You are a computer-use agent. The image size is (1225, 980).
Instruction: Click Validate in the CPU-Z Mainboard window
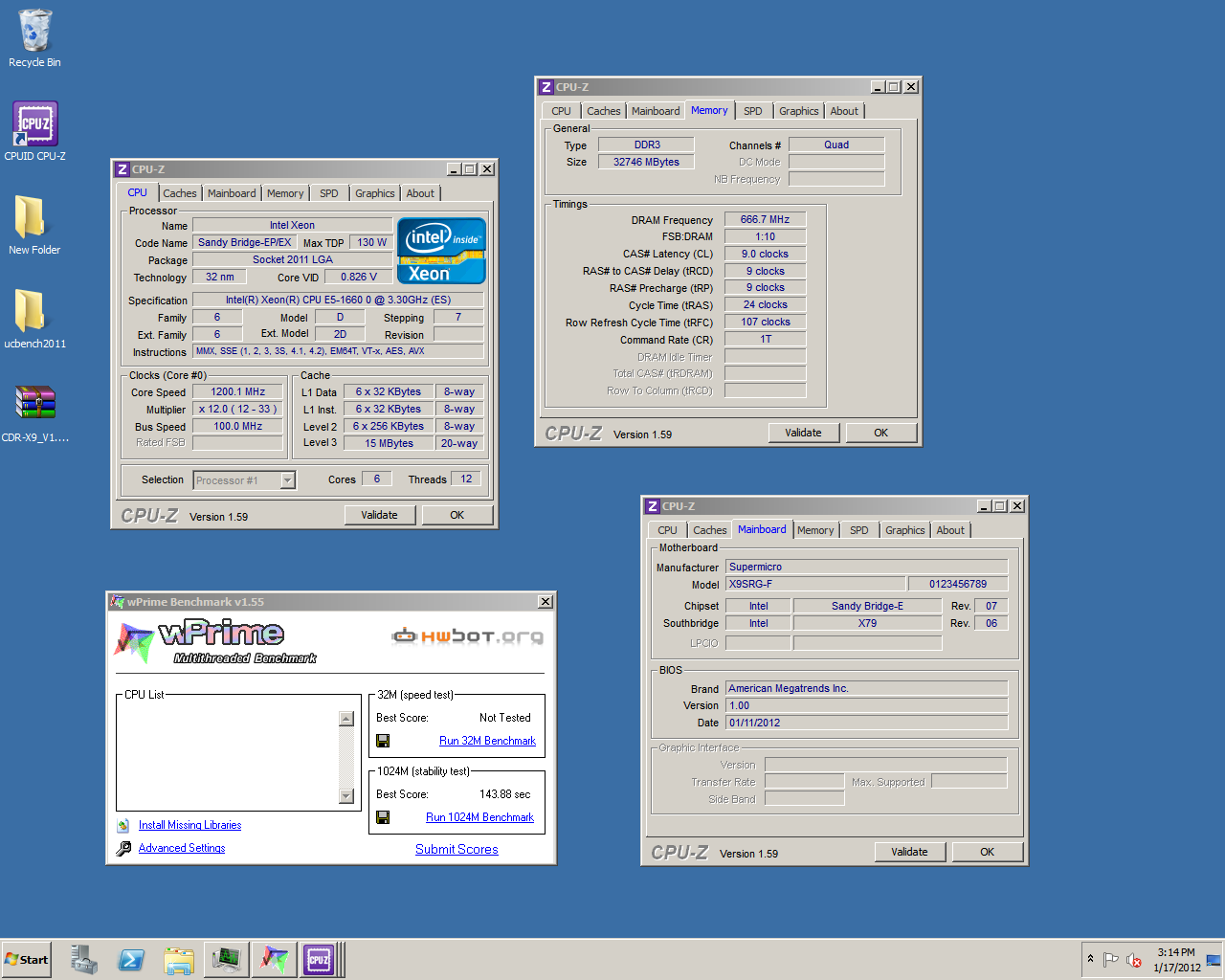tap(909, 852)
